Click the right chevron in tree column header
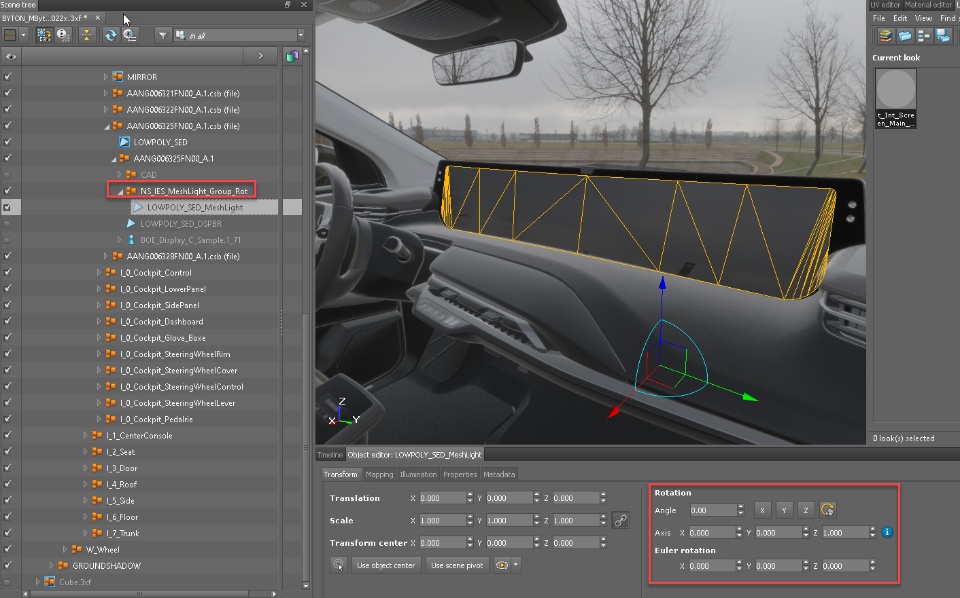960x598 pixels. [261, 56]
